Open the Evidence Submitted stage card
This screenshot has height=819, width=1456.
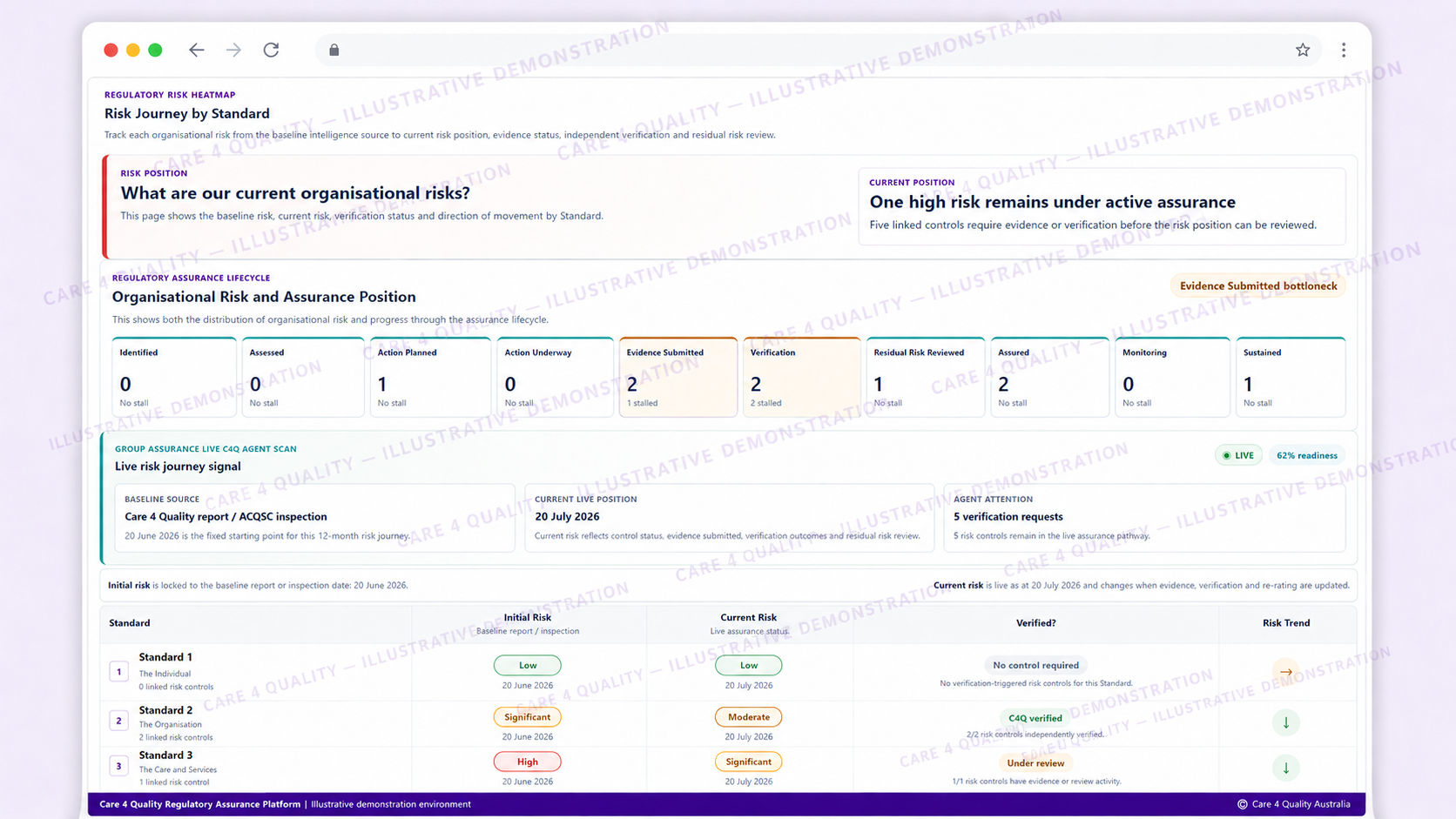(x=678, y=377)
